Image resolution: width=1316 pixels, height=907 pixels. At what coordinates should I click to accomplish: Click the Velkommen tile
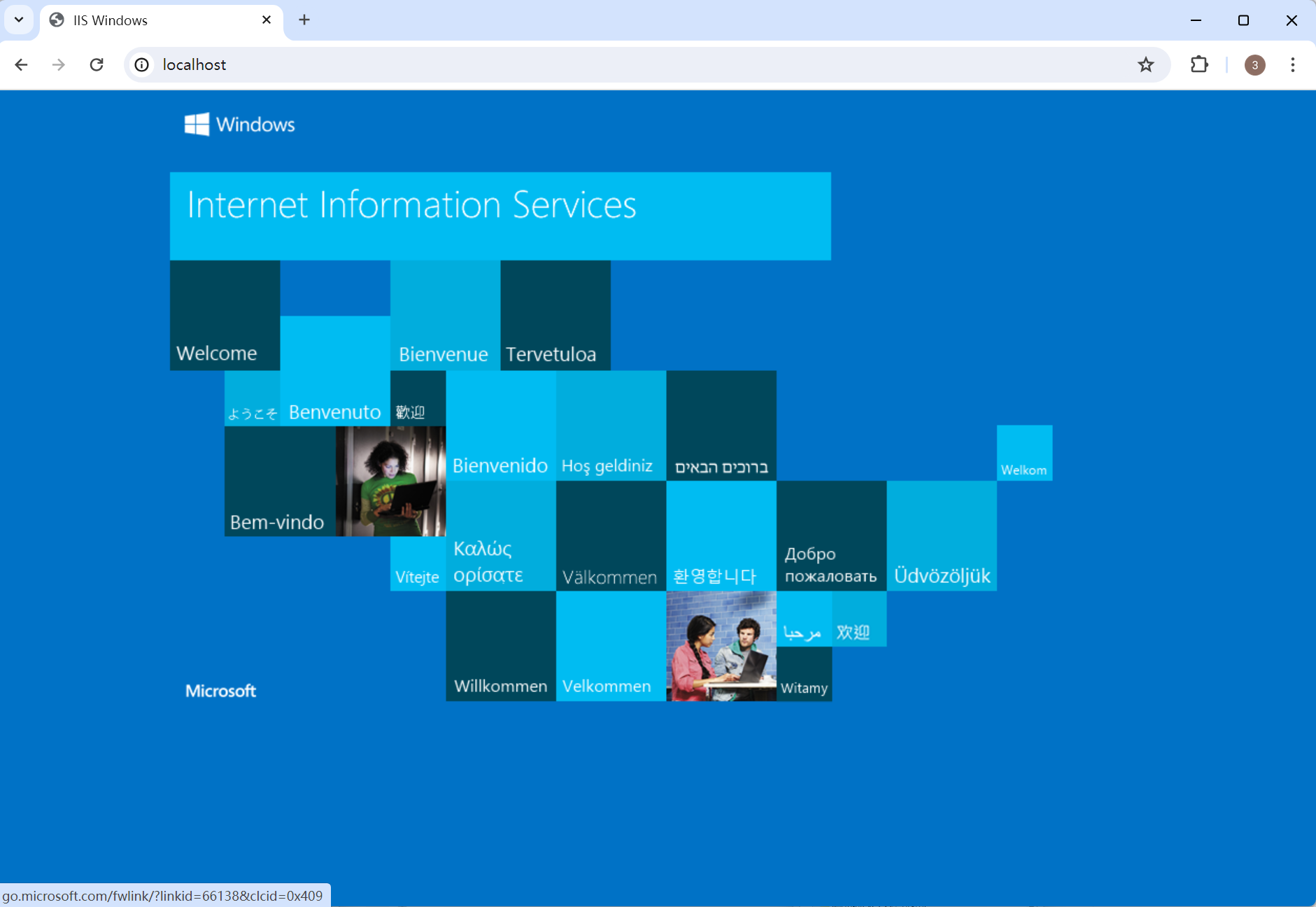tap(611, 646)
